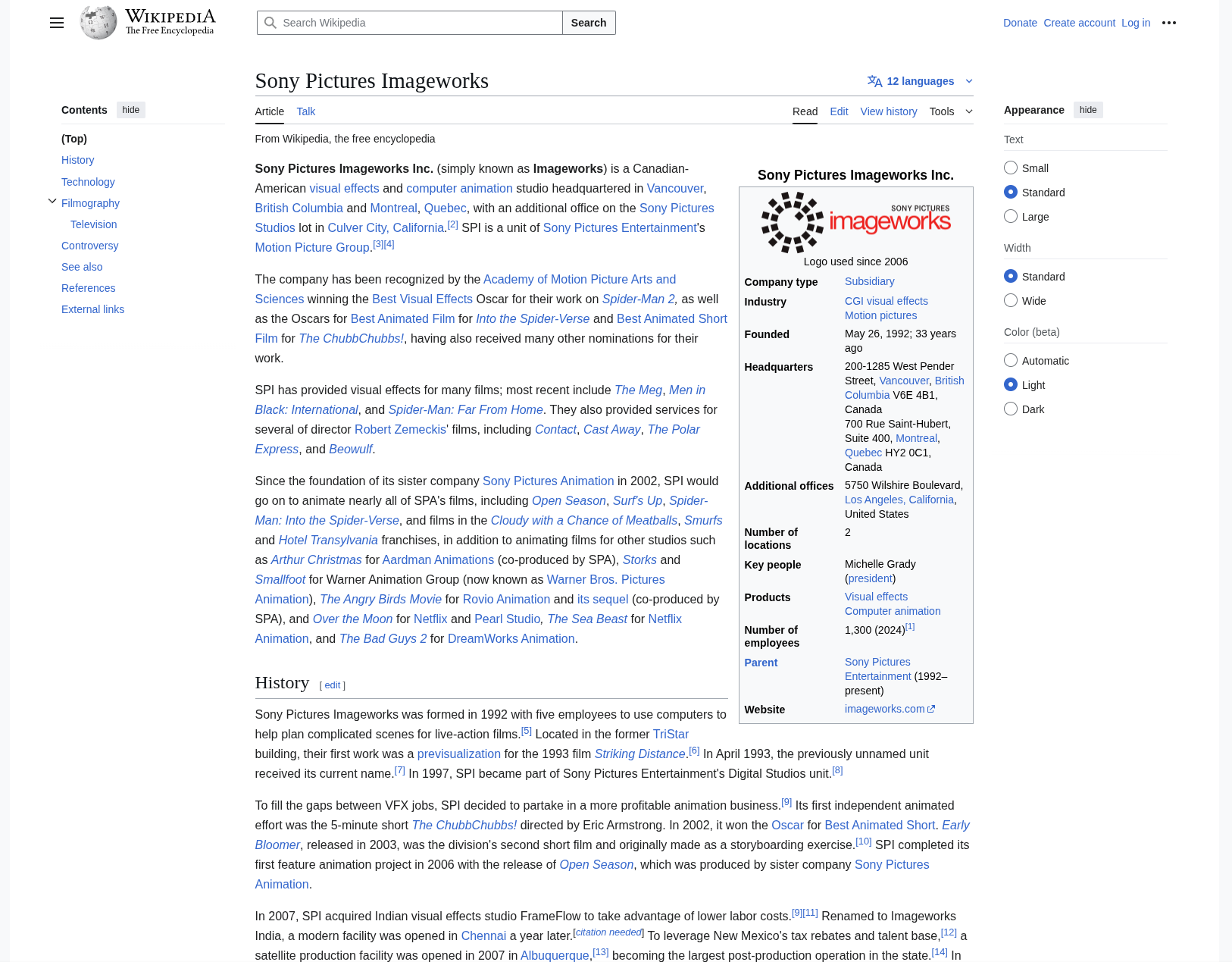Click the Chennai link
Viewport: 1232px width, 962px height.
click(483, 935)
